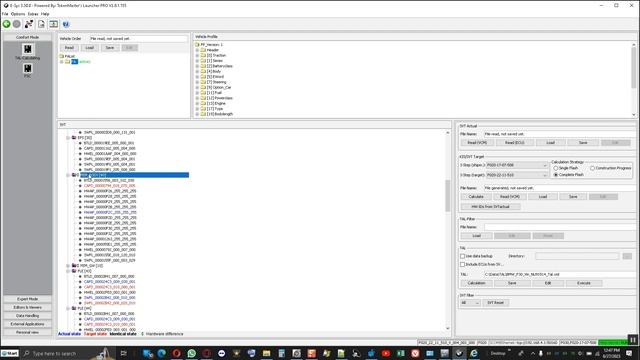Click Calculate button in KIS/SVT Target
The height and width of the screenshot is (360, 640).
point(476,197)
